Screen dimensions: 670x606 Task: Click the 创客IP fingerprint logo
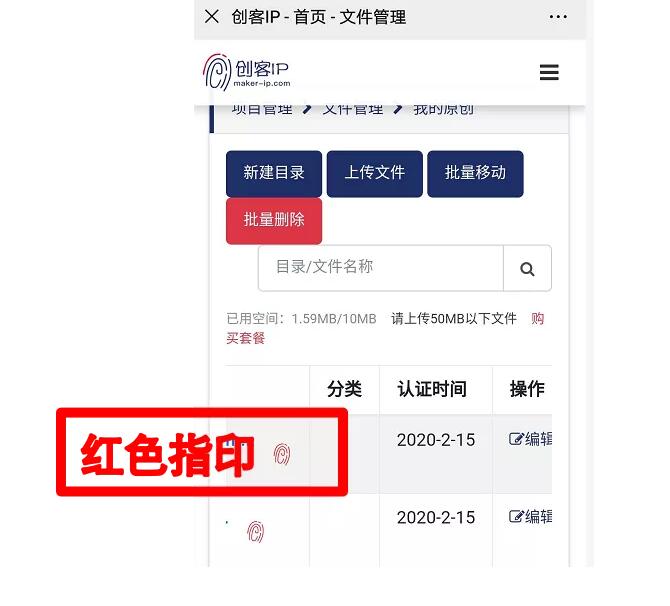pyautogui.click(x=247, y=72)
